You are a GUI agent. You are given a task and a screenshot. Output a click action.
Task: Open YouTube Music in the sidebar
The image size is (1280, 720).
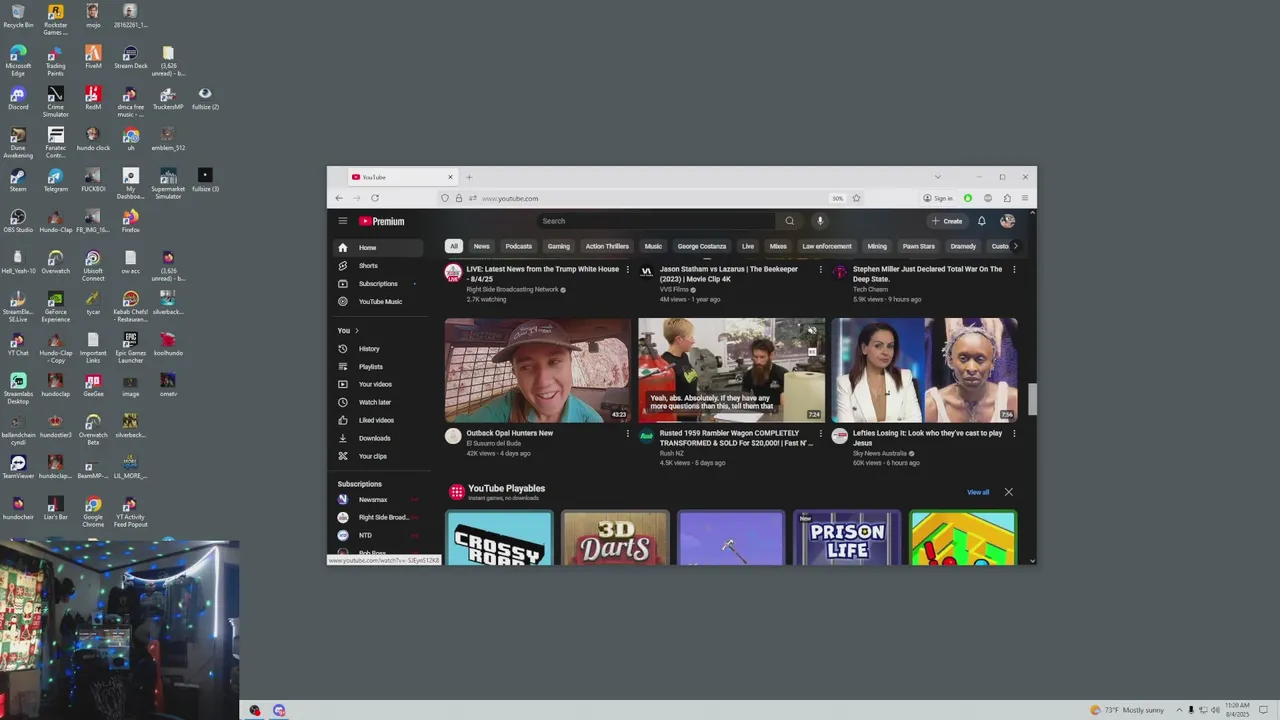pyautogui.click(x=378, y=302)
